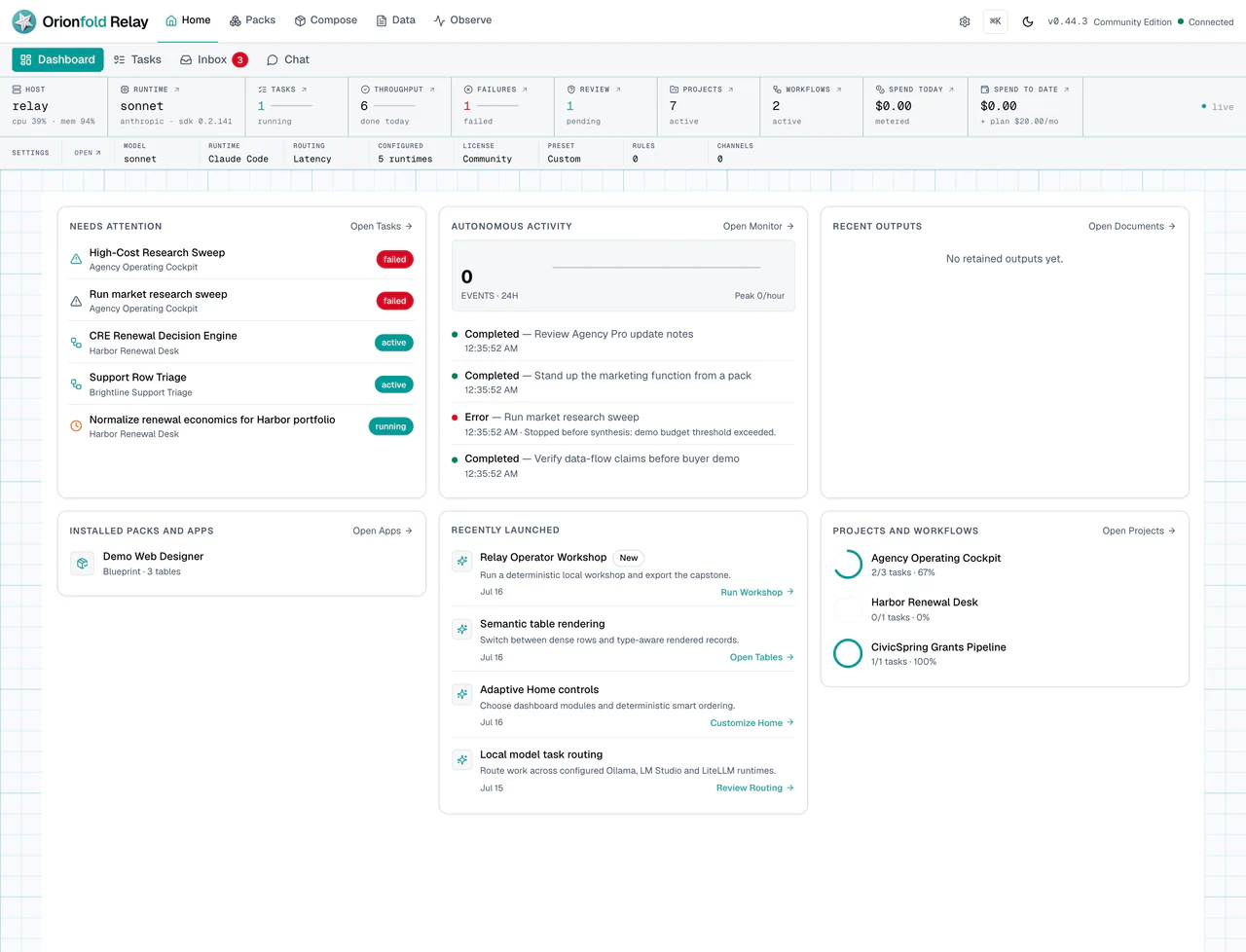1246x952 pixels.
Task: Select the failed badge on Run market research sweep
Action: pyautogui.click(x=395, y=301)
